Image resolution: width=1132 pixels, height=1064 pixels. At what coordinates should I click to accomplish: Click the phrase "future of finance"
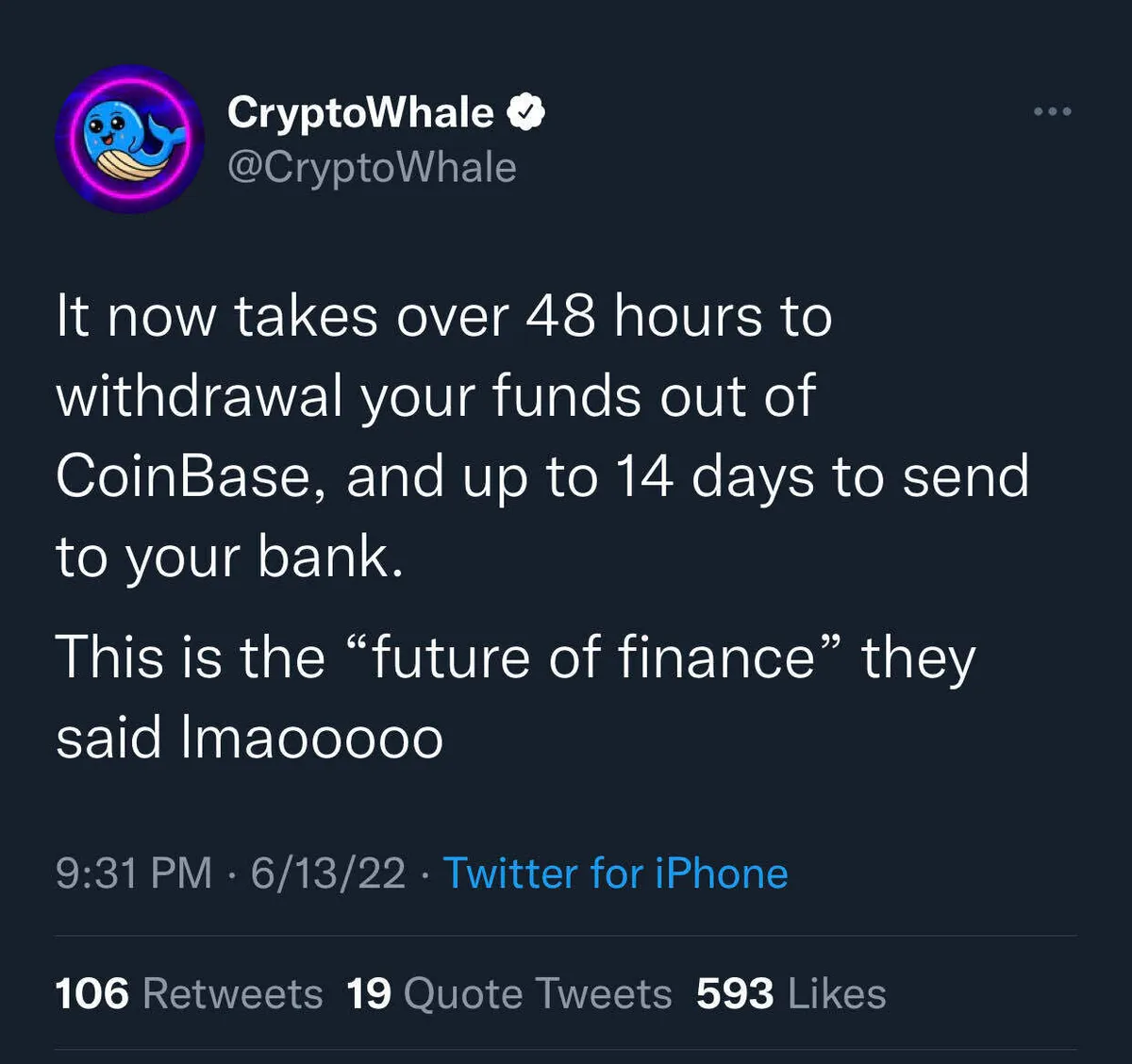[x=592, y=657]
